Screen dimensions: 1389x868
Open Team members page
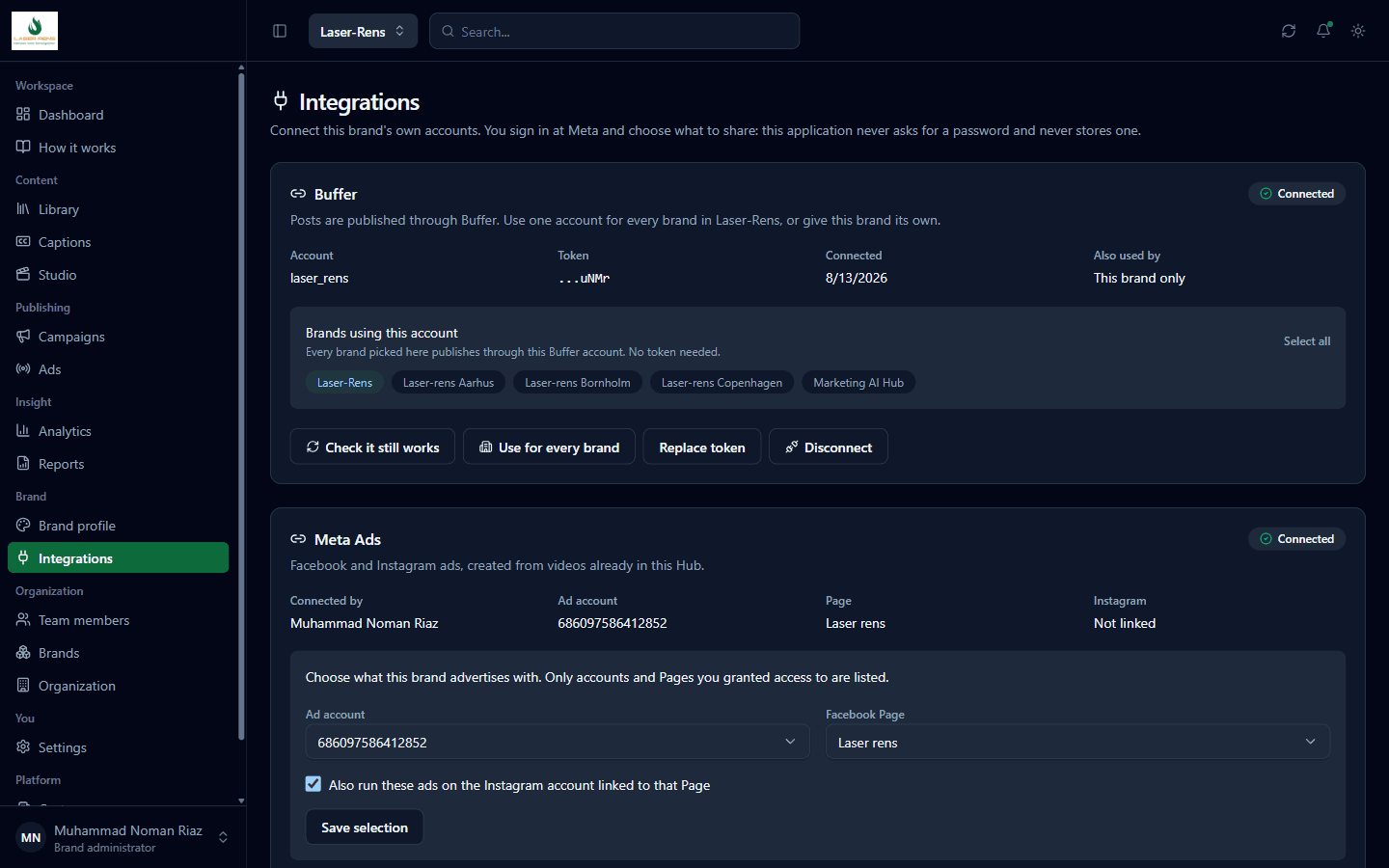(x=118, y=620)
